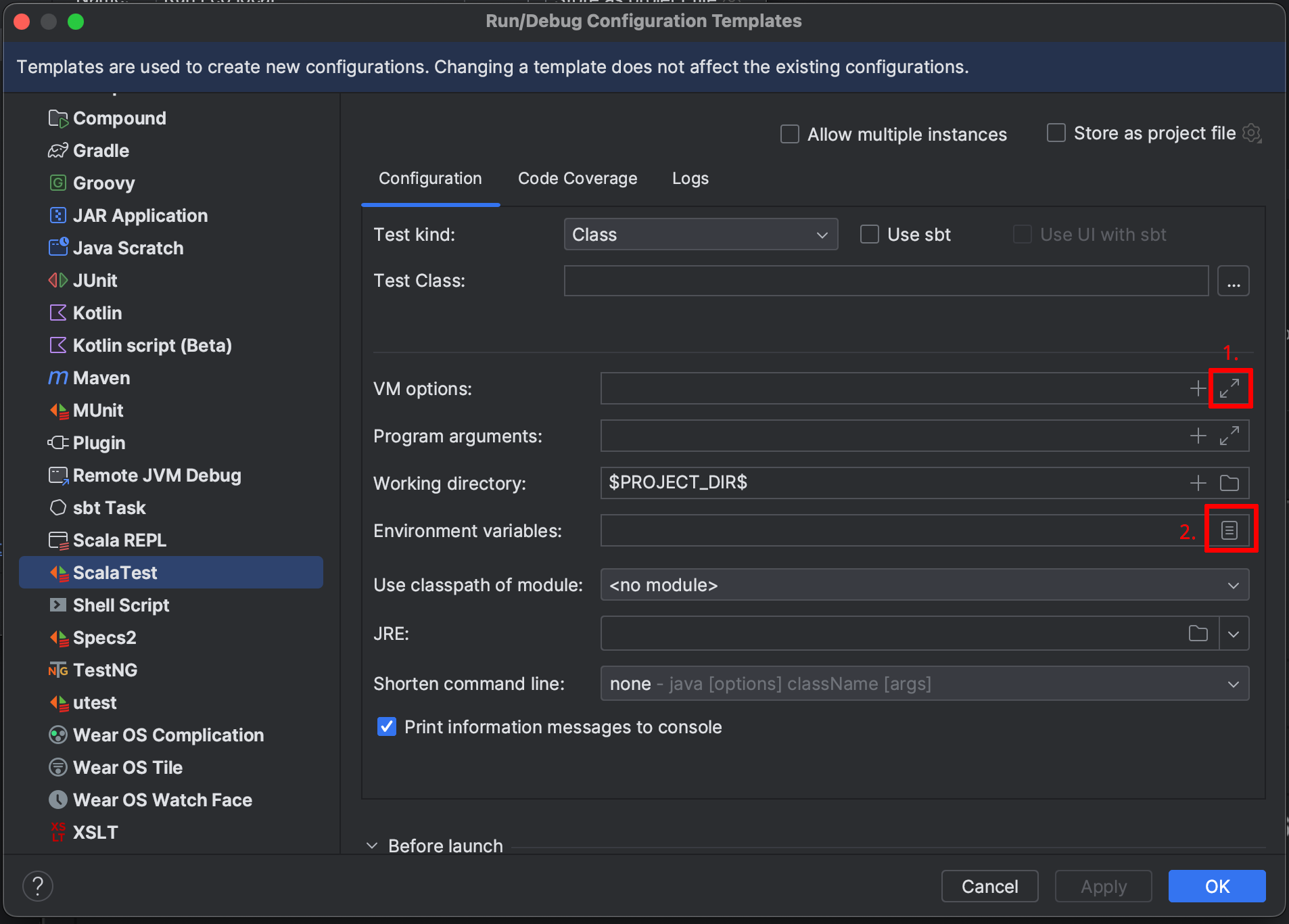Open the Environment variables editor icon
This screenshot has height=924, width=1289.
(1229, 530)
